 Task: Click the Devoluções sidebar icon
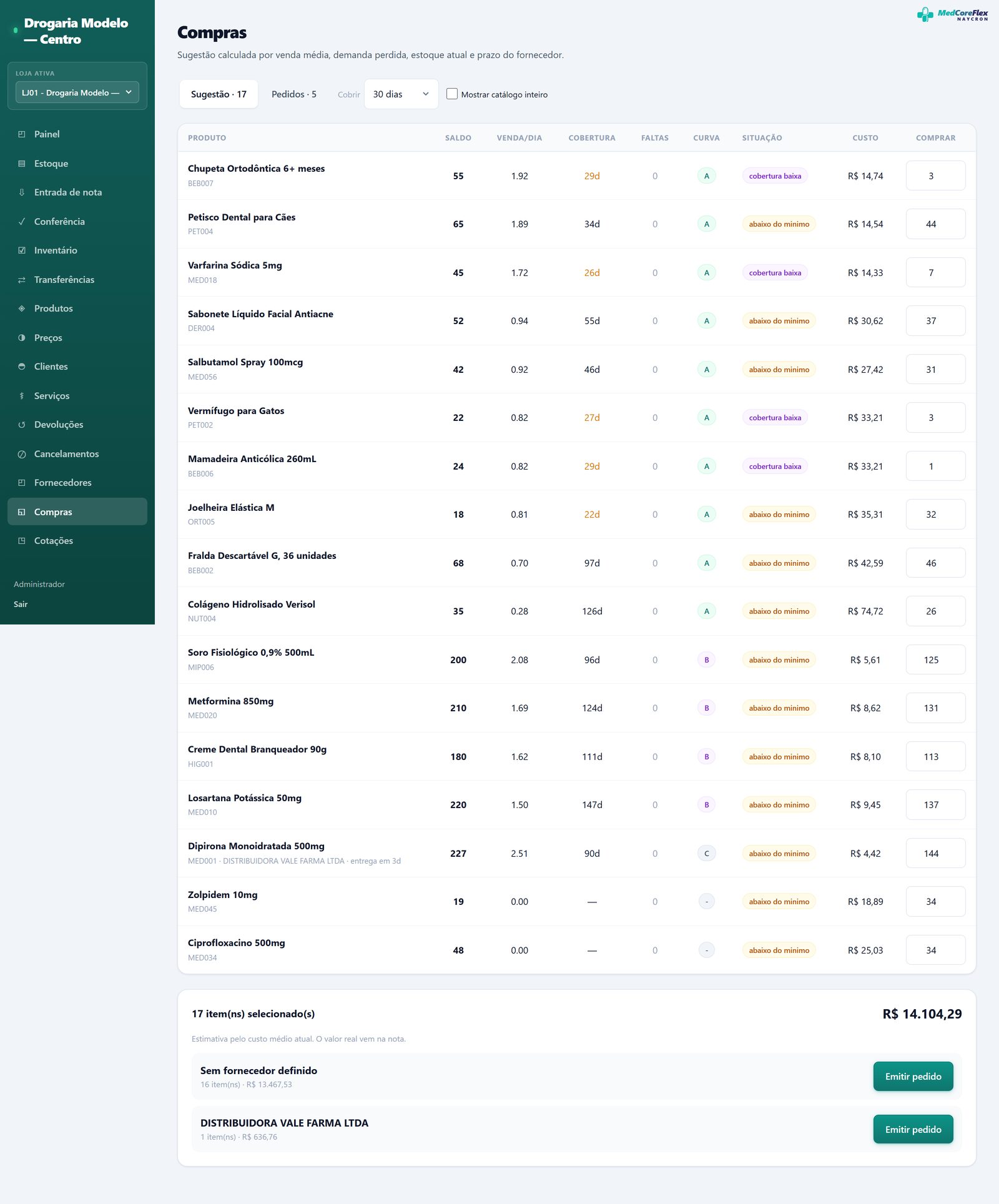point(22,425)
